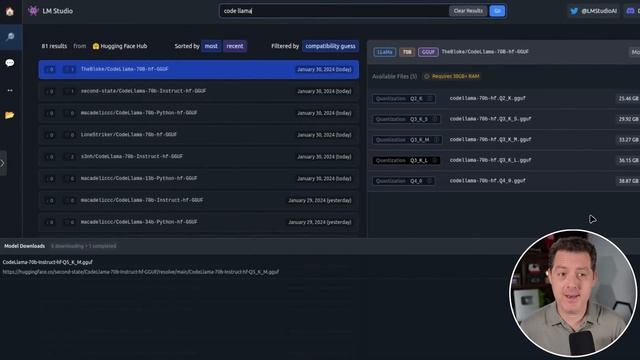The height and width of the screenshot is (360, 640).
Task: Click Available Files (5) label
Action: pyautogui.click(x=394, y=76)
